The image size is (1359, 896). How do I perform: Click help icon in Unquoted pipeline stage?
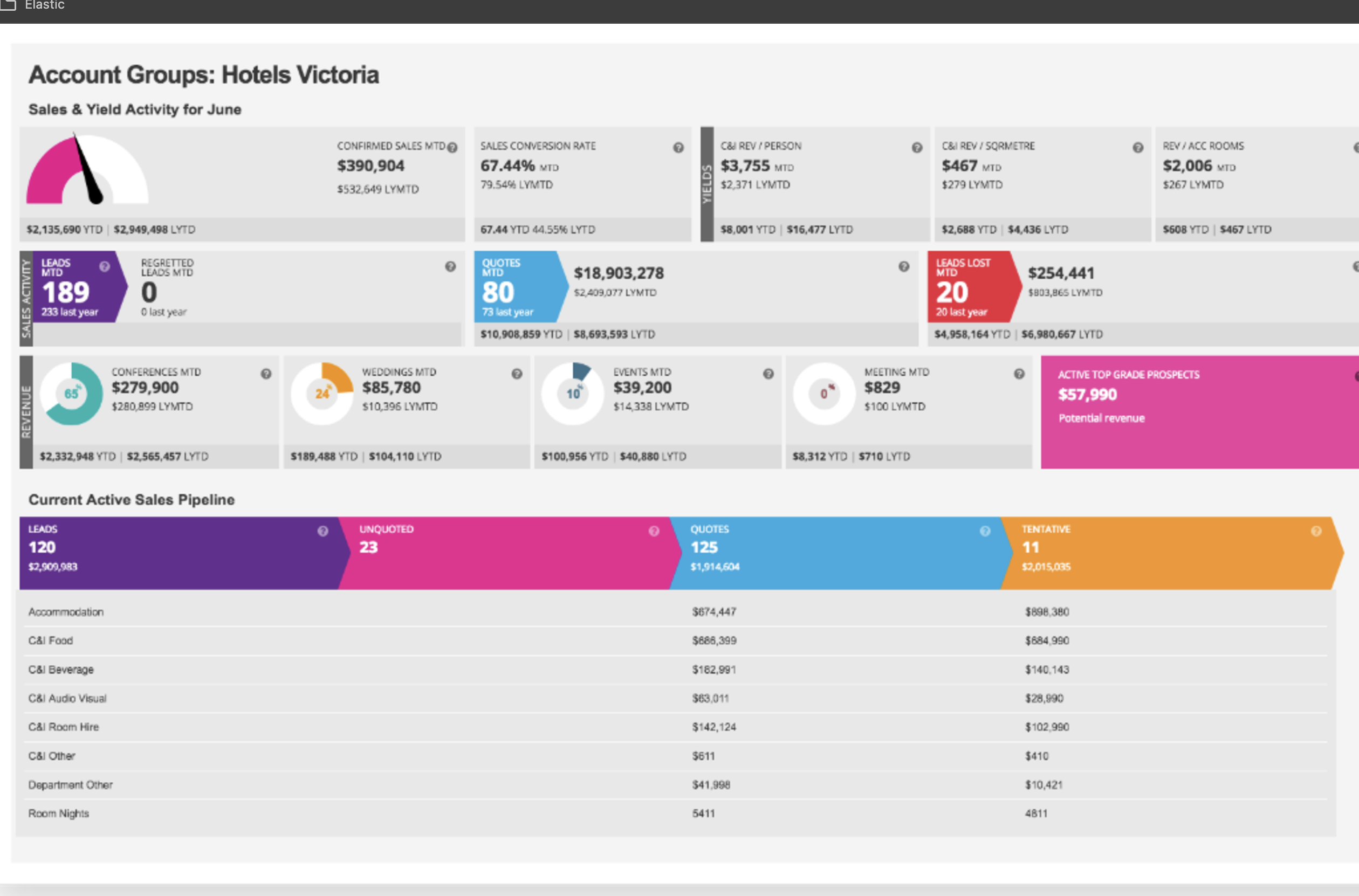(654, 531)
